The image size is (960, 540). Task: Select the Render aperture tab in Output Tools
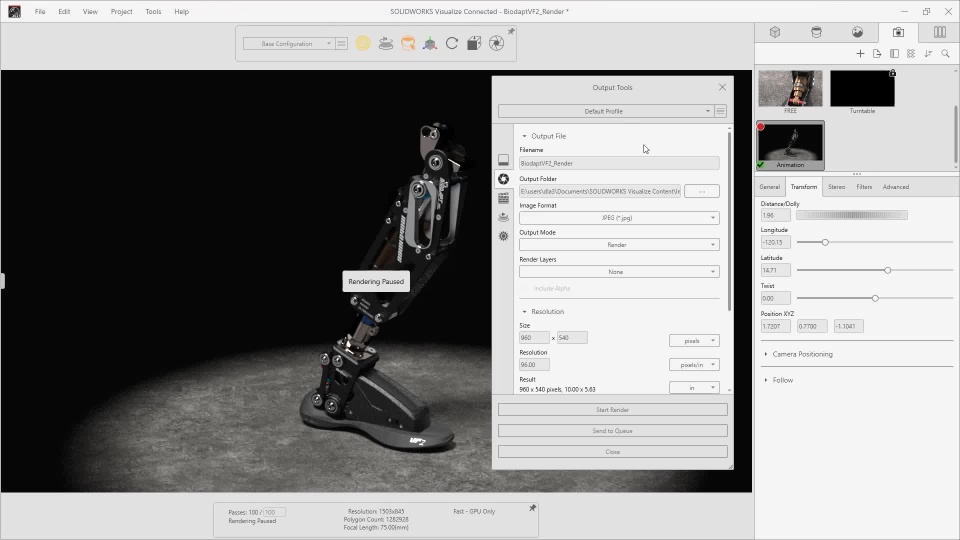503,179
